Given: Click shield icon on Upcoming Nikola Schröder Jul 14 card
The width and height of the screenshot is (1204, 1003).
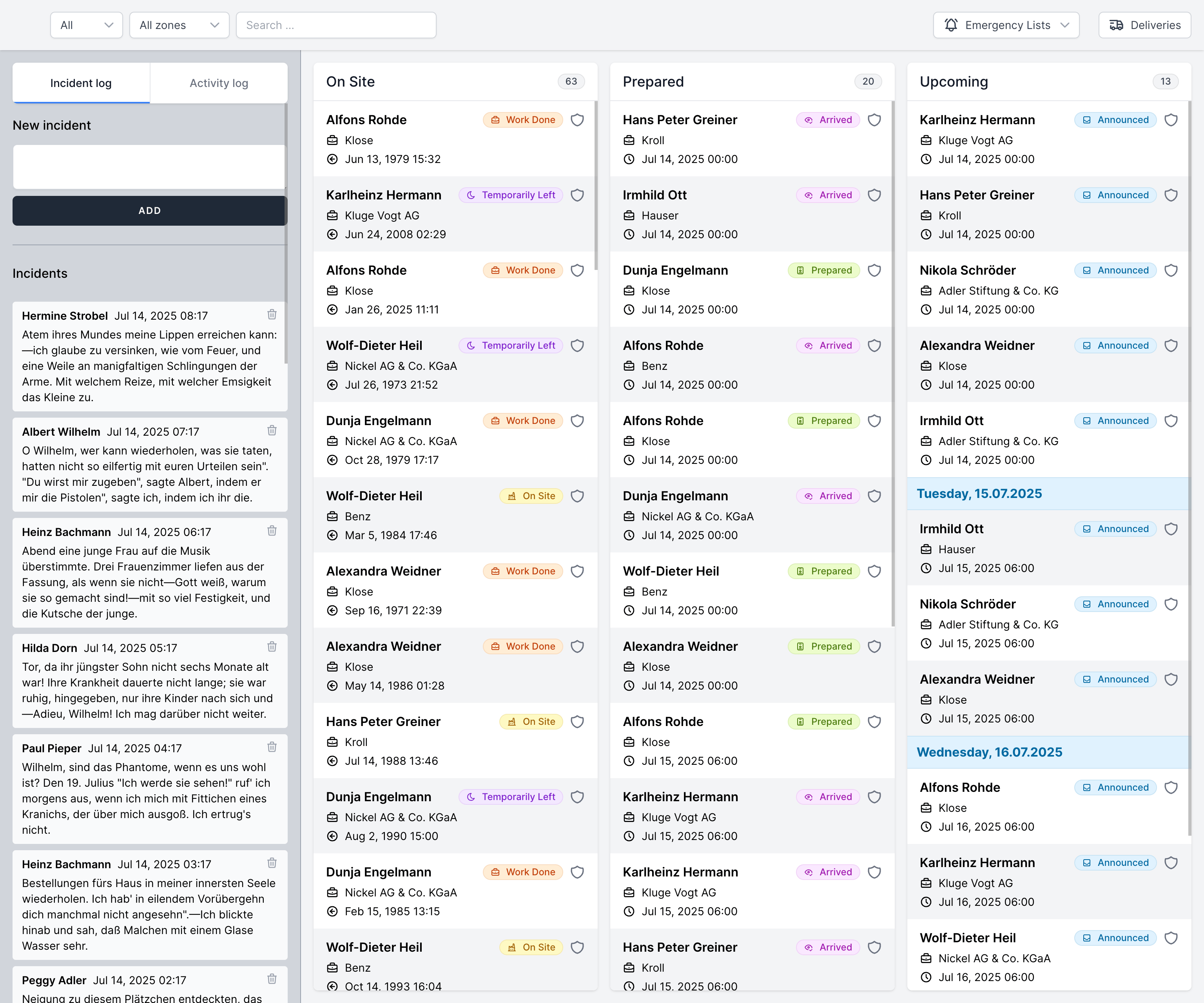Looking at the screenshot, I should pyautogui.click(x=1171, y=270).
